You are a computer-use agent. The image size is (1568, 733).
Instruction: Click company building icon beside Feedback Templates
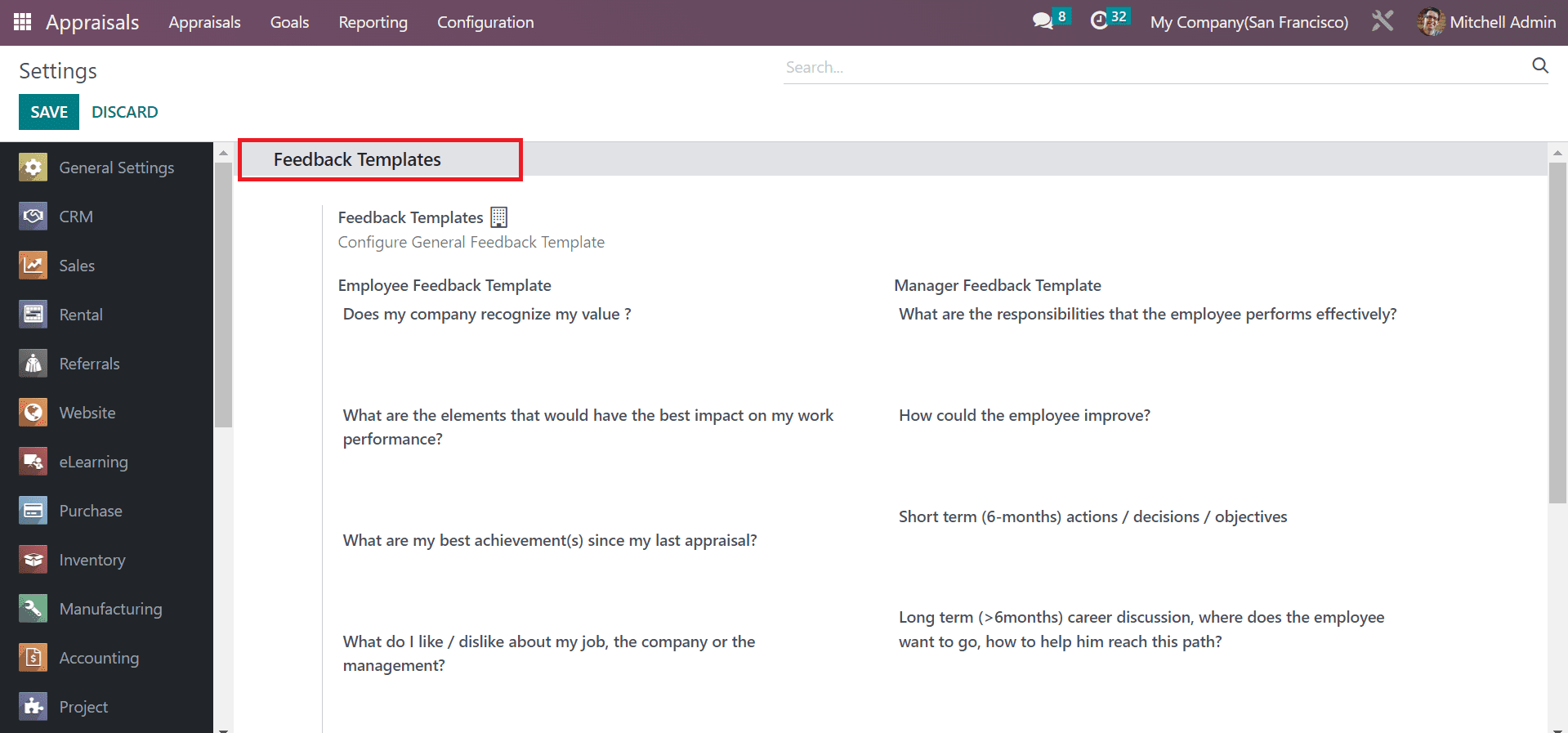coord(498,217)
